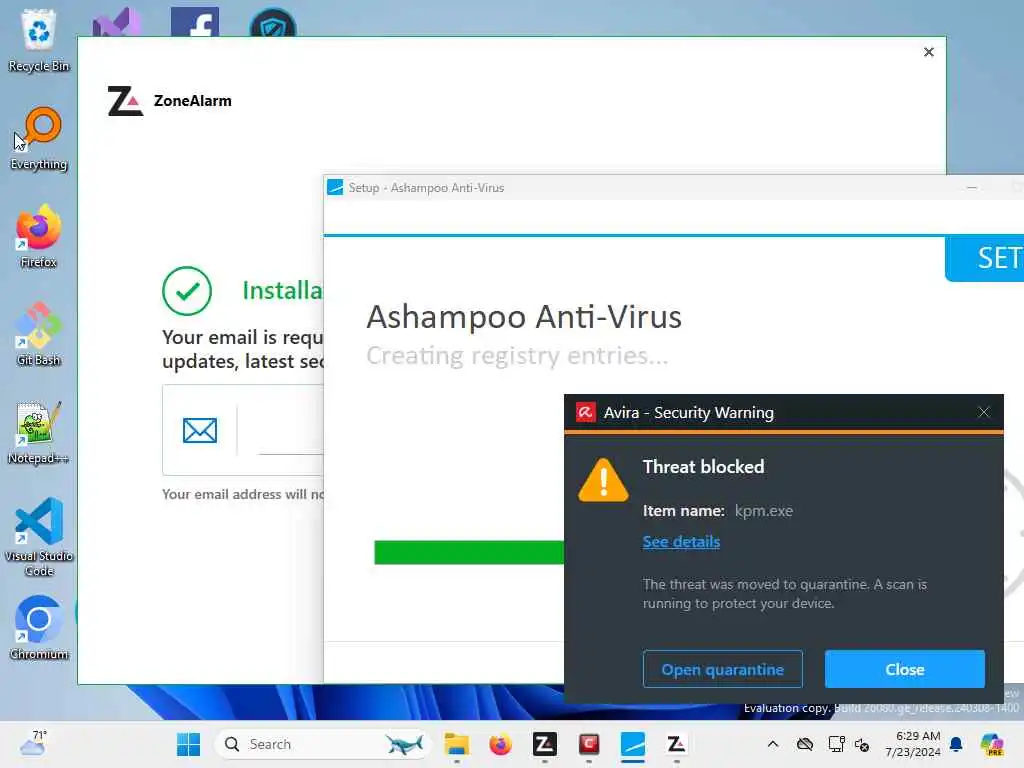Open Notepad++ desktop shortcut
This screenshot has width=1024, height=768.
pyautogui.click(x=39, y=432)
